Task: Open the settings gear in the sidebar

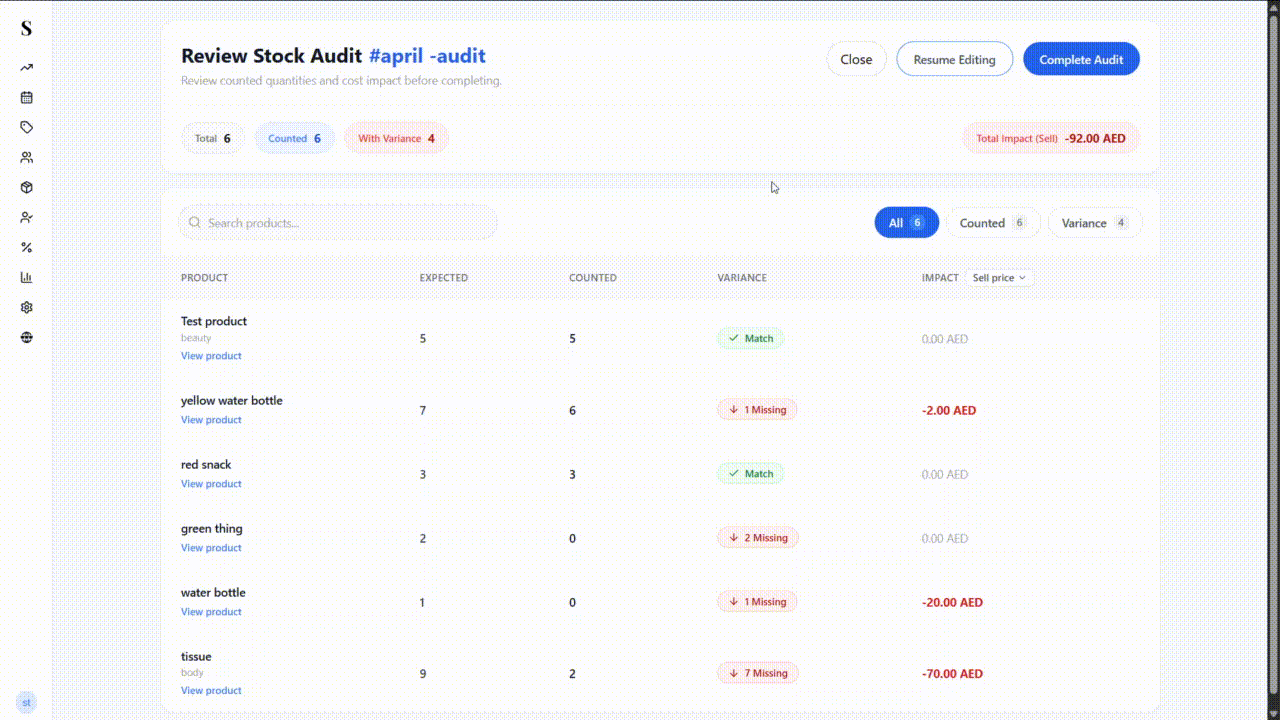Action: 25,307
